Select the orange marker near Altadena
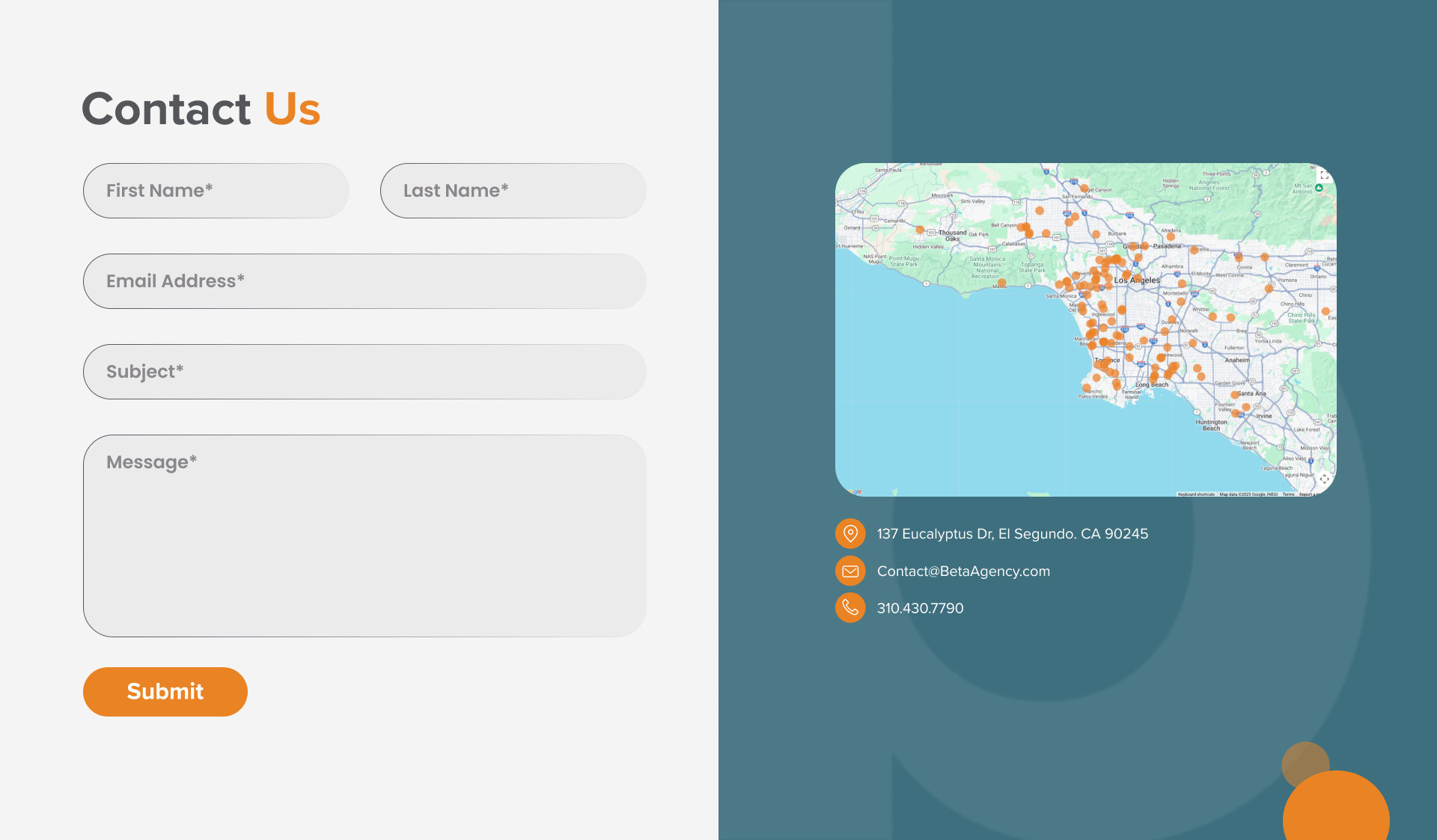This screenshot has width=1437, height=840. coord(1171,236)
